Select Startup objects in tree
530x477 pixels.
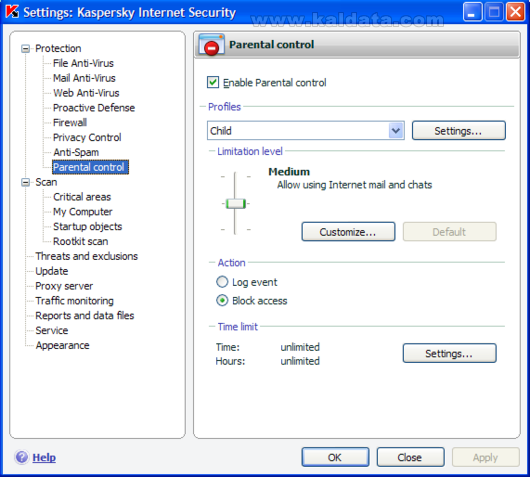click(x=88, y=226)
